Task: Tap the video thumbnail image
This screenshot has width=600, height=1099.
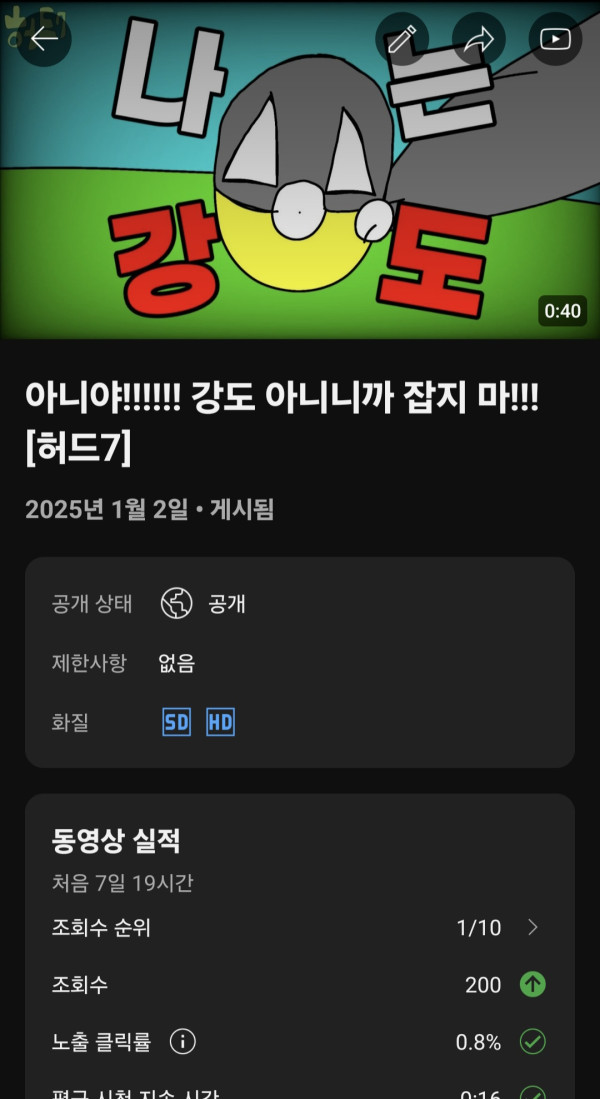Action: (x=300, y=170)
